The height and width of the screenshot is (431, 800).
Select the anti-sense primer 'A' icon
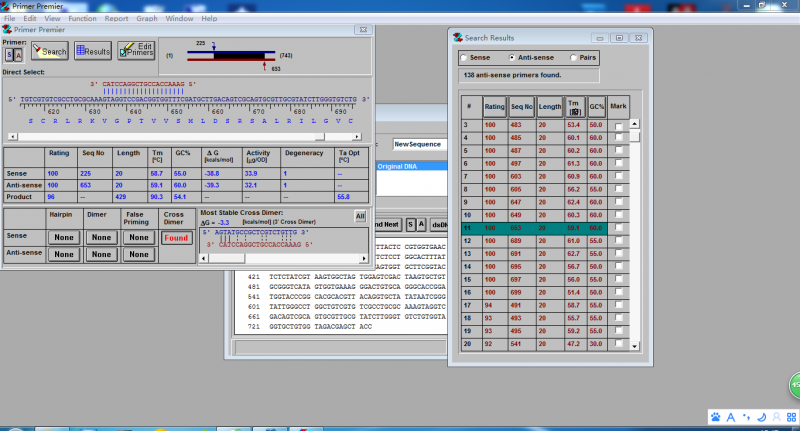(18, 55)
